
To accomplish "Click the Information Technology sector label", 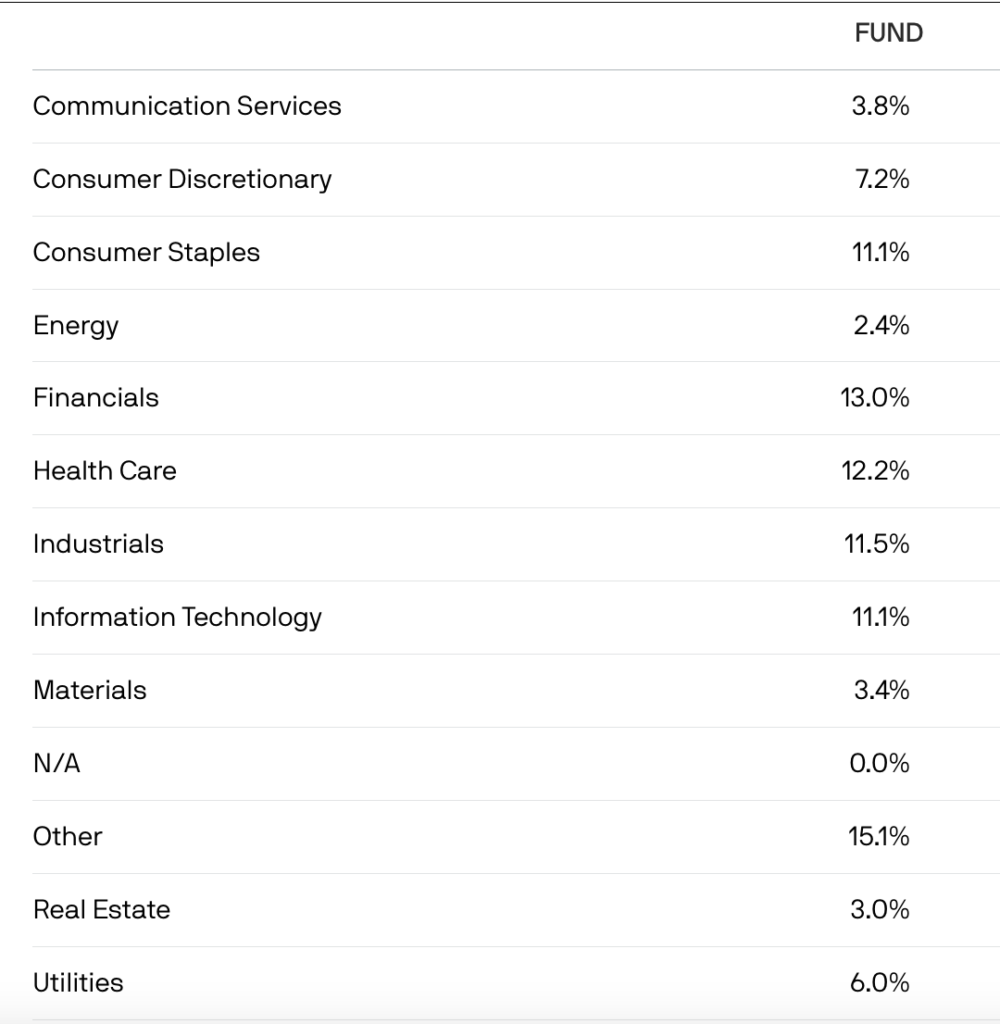I will [177, 617].
